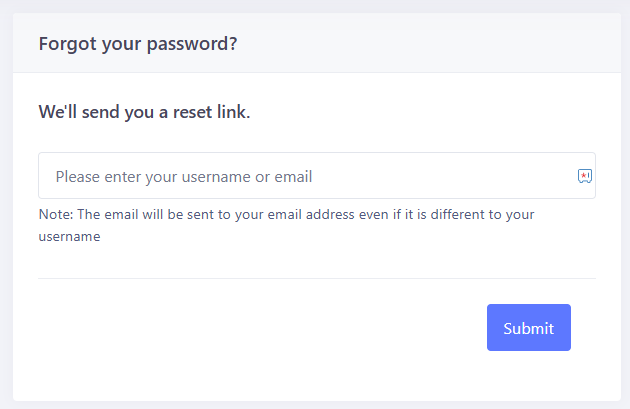Click the 'Please enter your username' placeholder
Image resolution: width=630 pixels, height=409 pixels.
184,177
